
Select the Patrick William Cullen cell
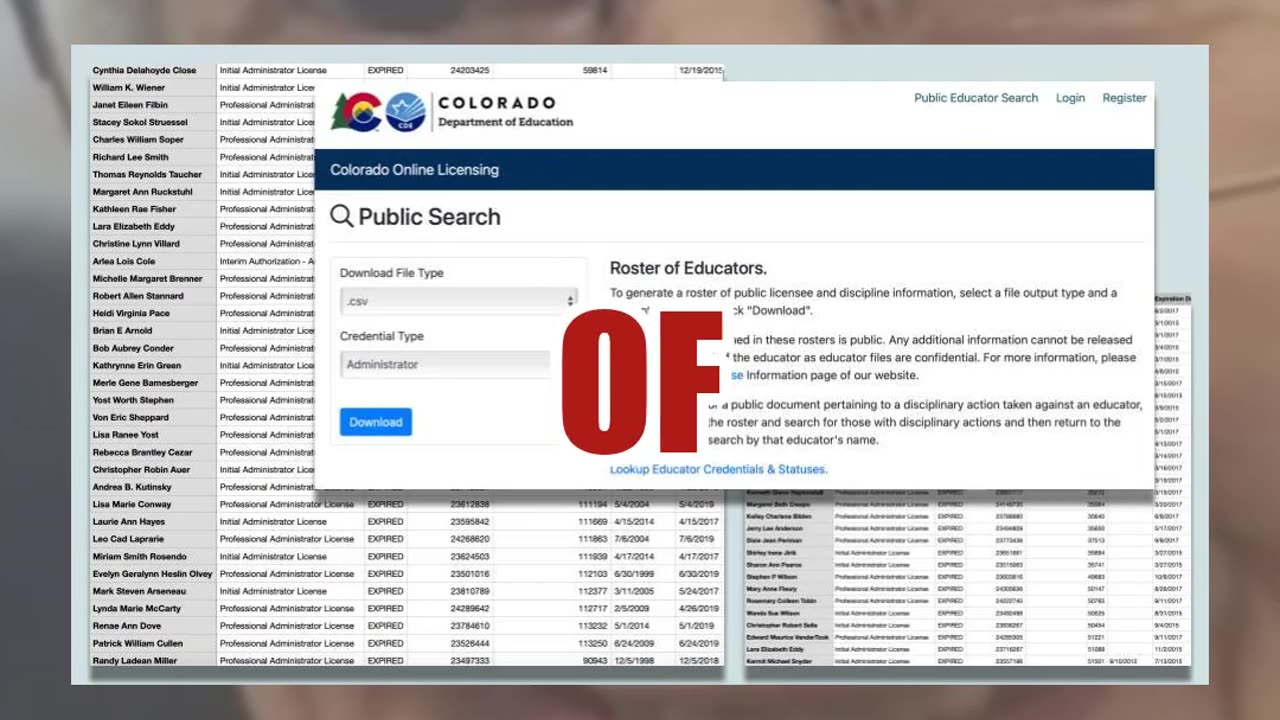[x=154, y=643]
